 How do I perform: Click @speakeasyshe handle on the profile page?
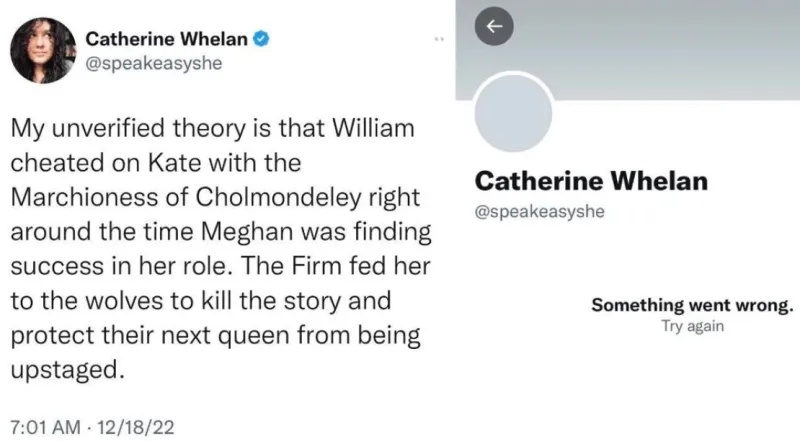click(540, 211)
